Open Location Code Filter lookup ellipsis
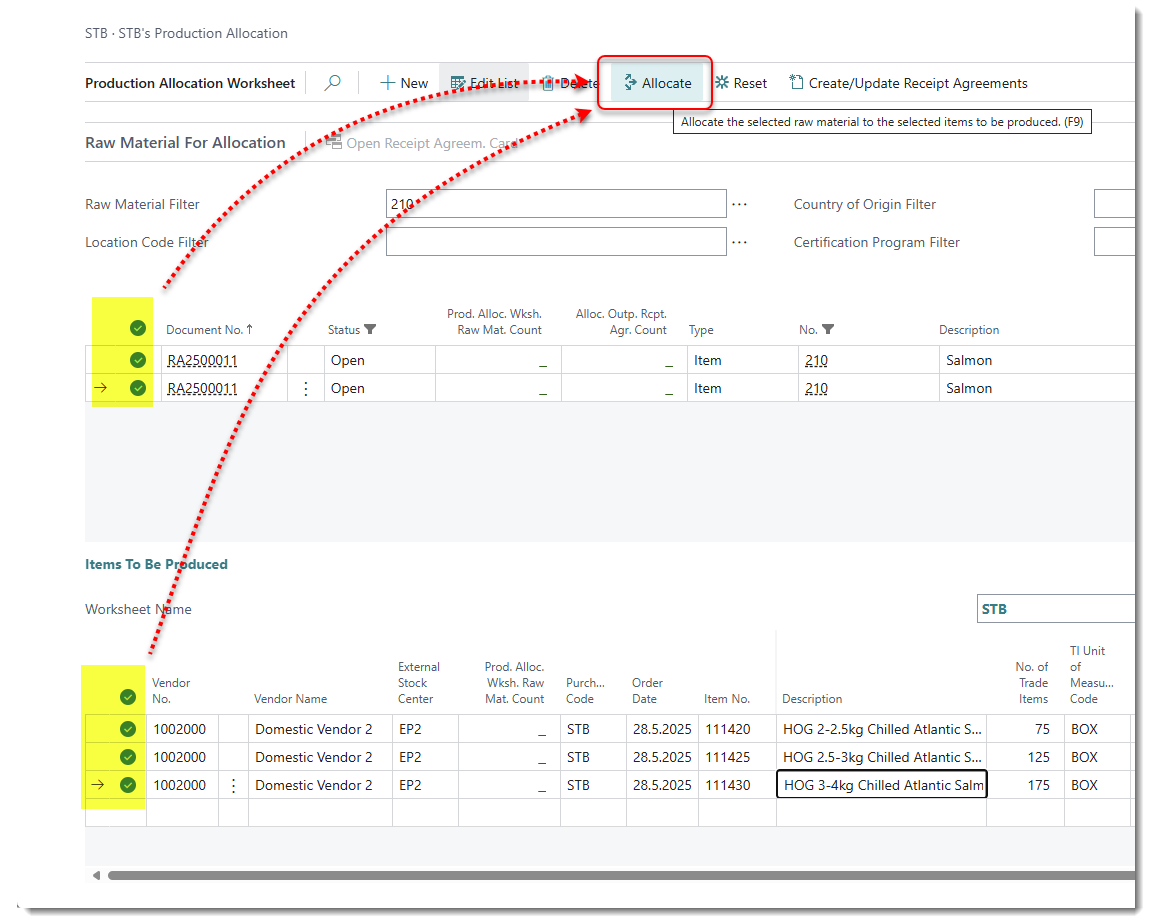The height and width of the screenshot is (923, 1150). [739, 242]
